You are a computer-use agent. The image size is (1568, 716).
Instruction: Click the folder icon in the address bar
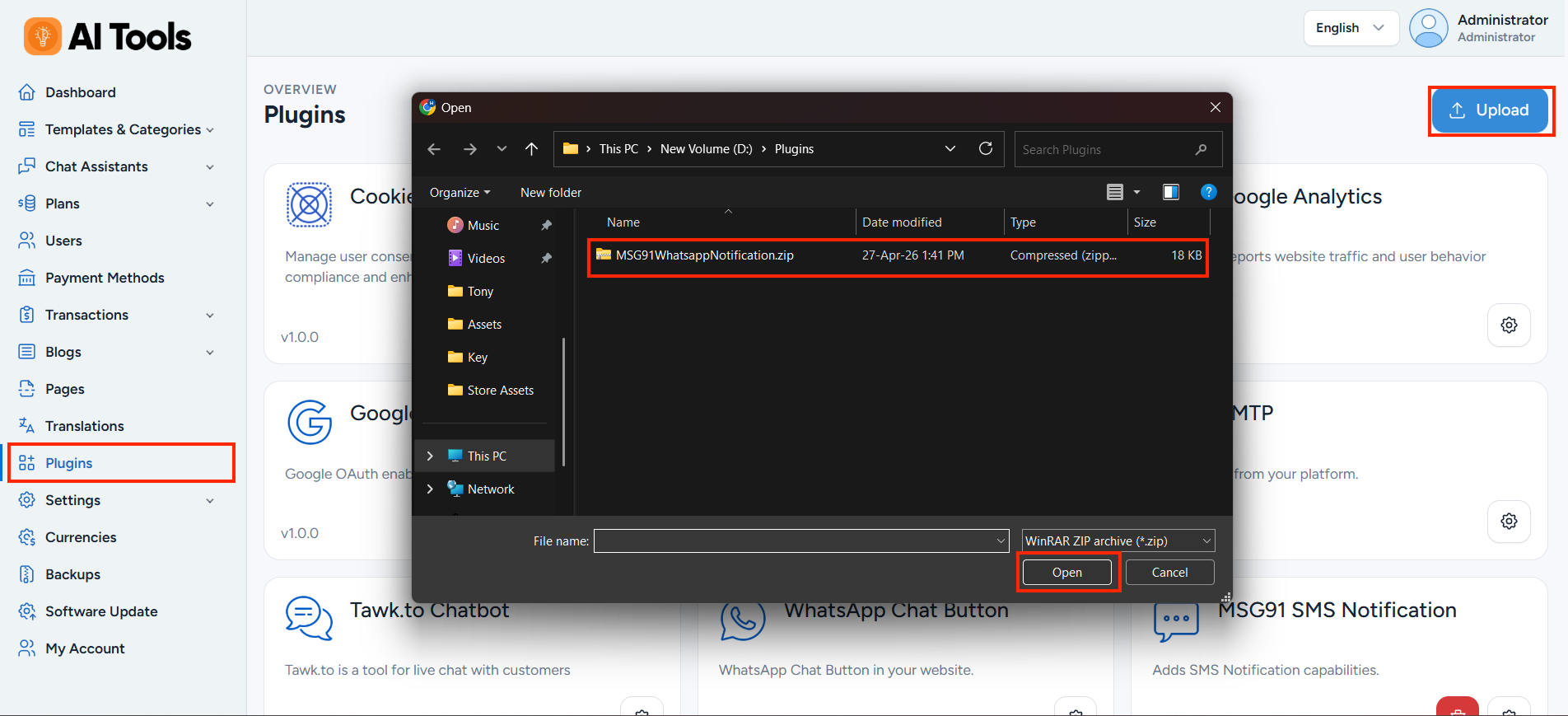pyautogui.click(x=571, y=148)
